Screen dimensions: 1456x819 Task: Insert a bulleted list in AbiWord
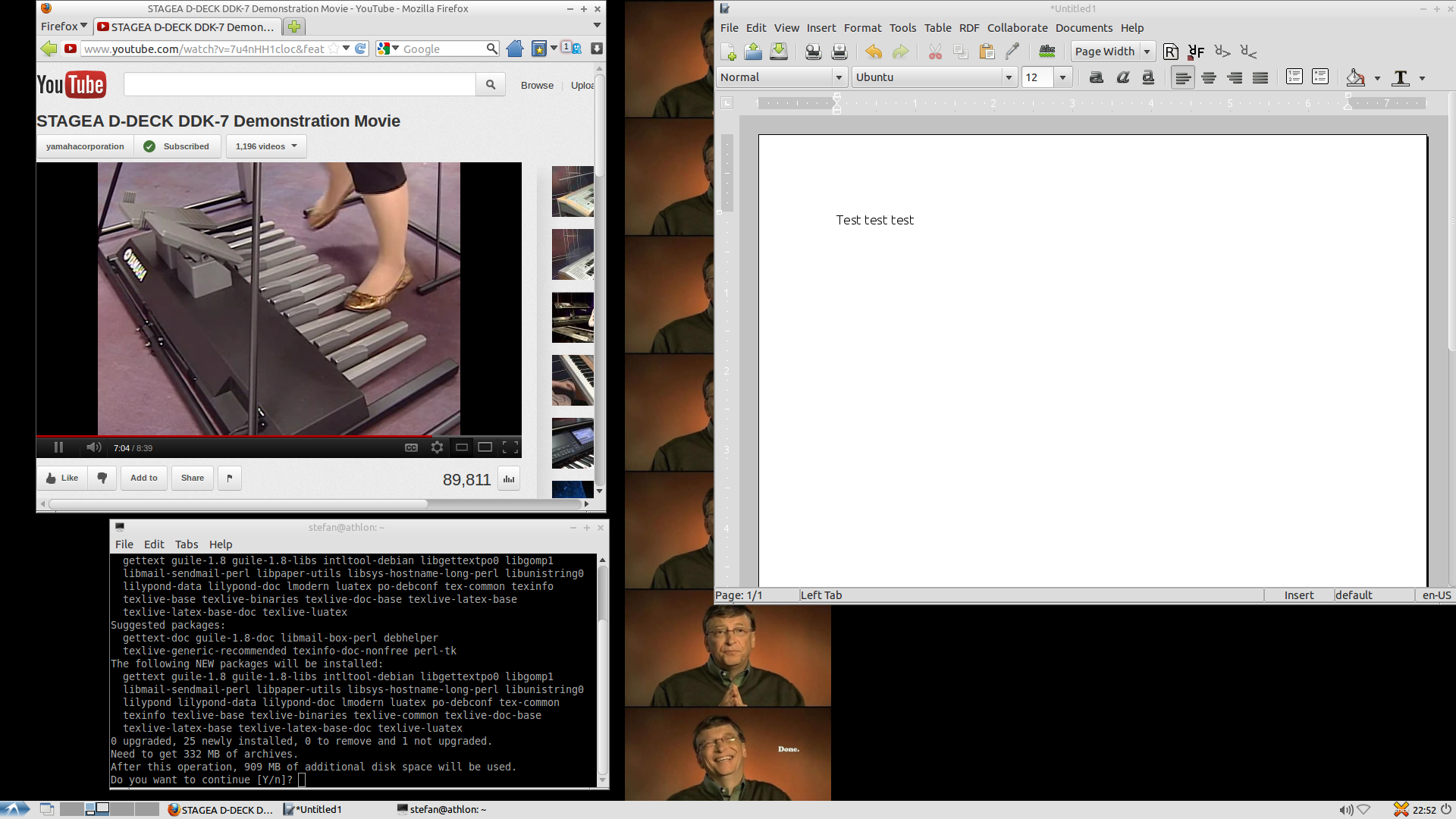tap(1320, 77)
